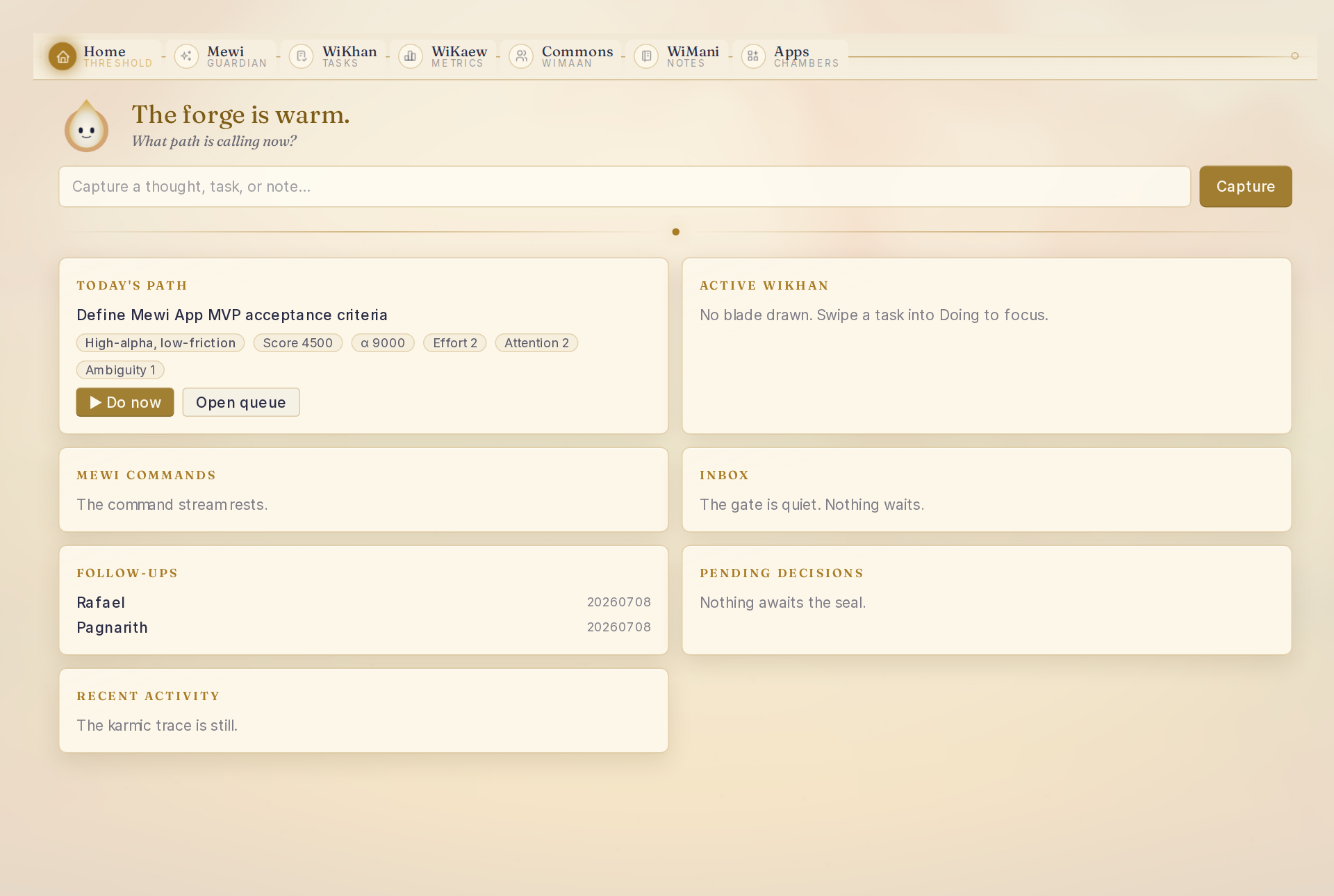Select the Home tab label
Screen dimensions: 1334x896
pos(105,51)
